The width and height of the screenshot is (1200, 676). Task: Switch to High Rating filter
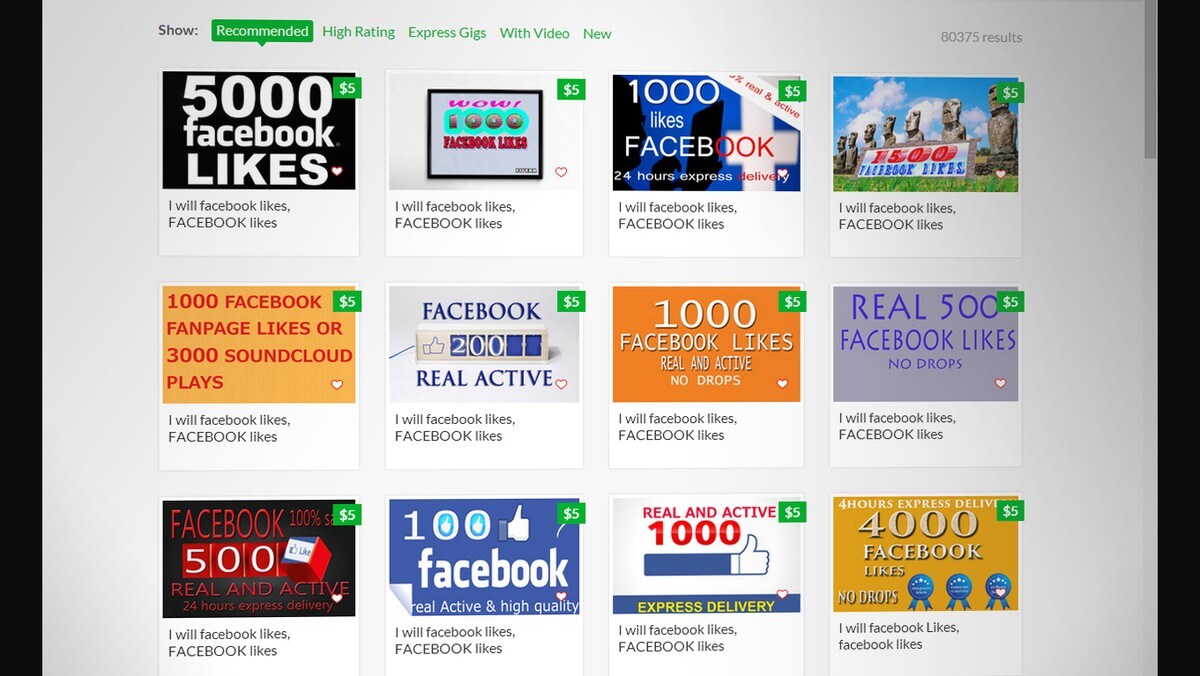(x=358, y=32)
